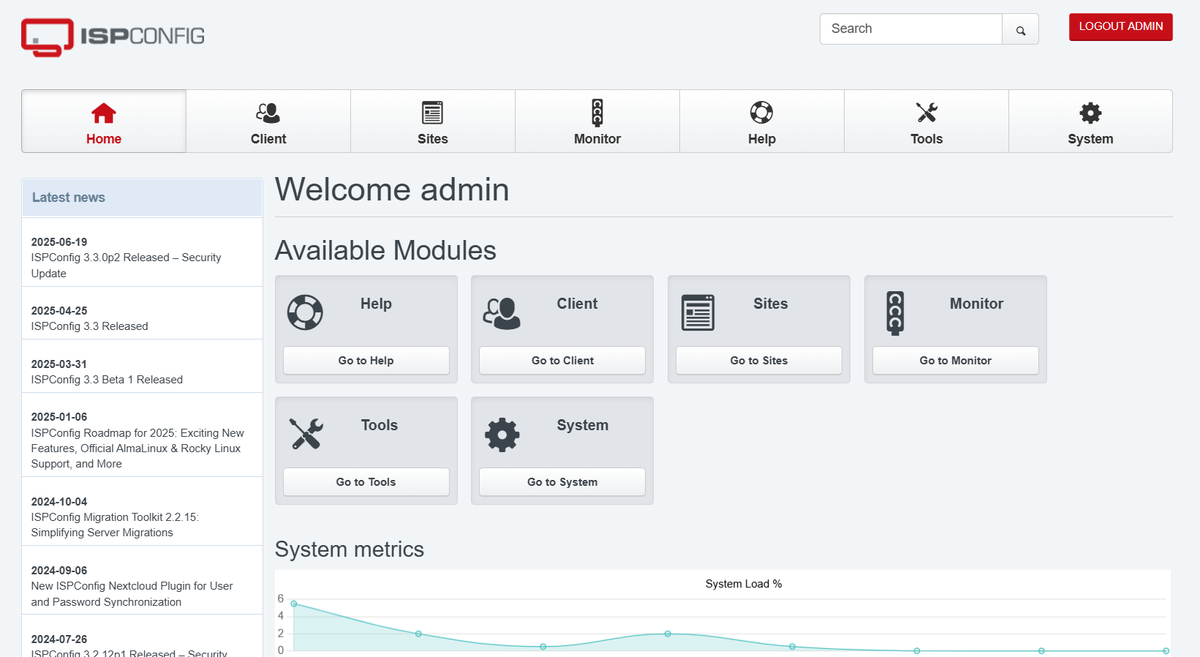Open the Help tab label
This screenshot has height=657, width=1200.
tap(762, 139)
